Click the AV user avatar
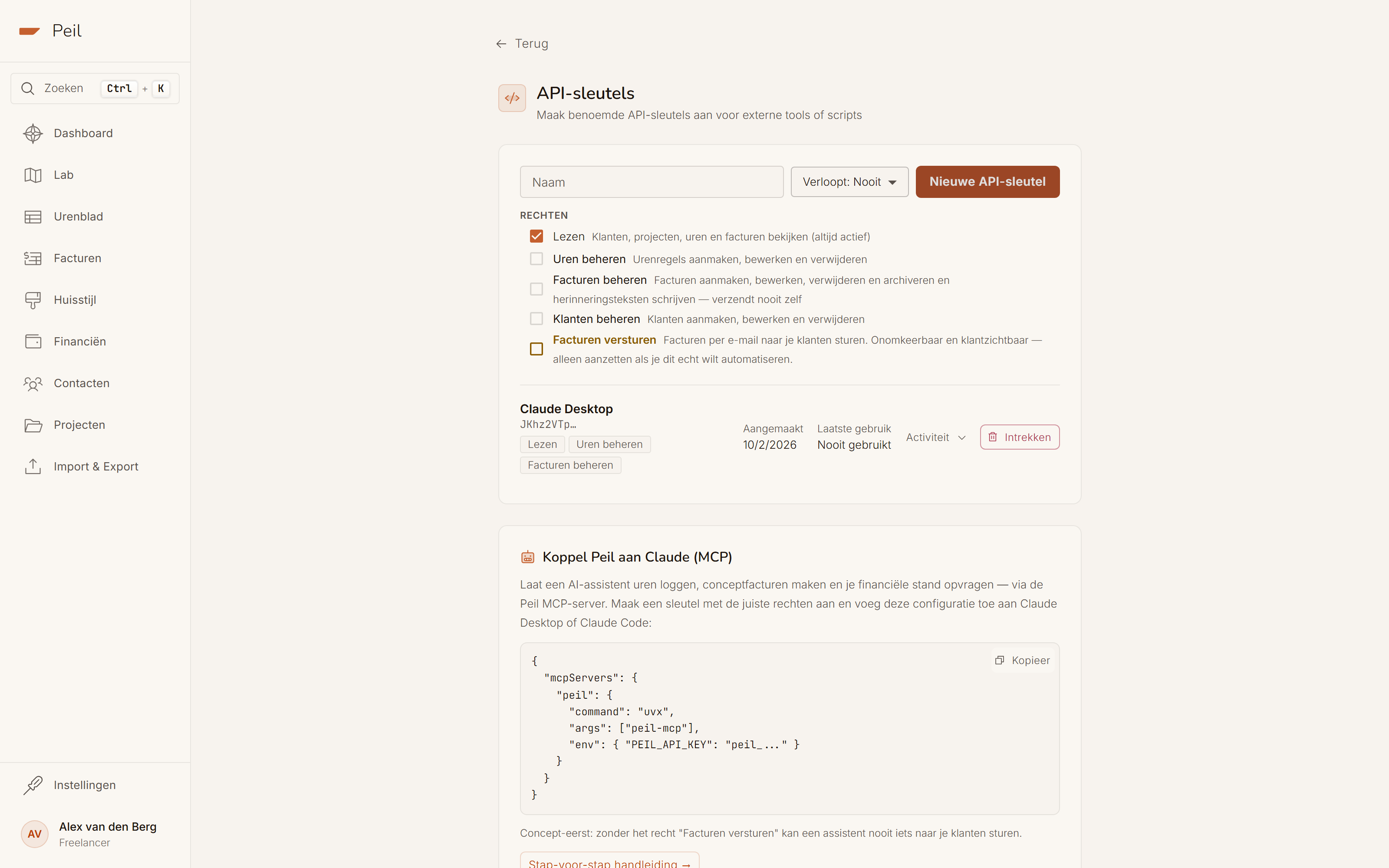Viewport: 1389px width, 868px height. click(x=34, y=834)
